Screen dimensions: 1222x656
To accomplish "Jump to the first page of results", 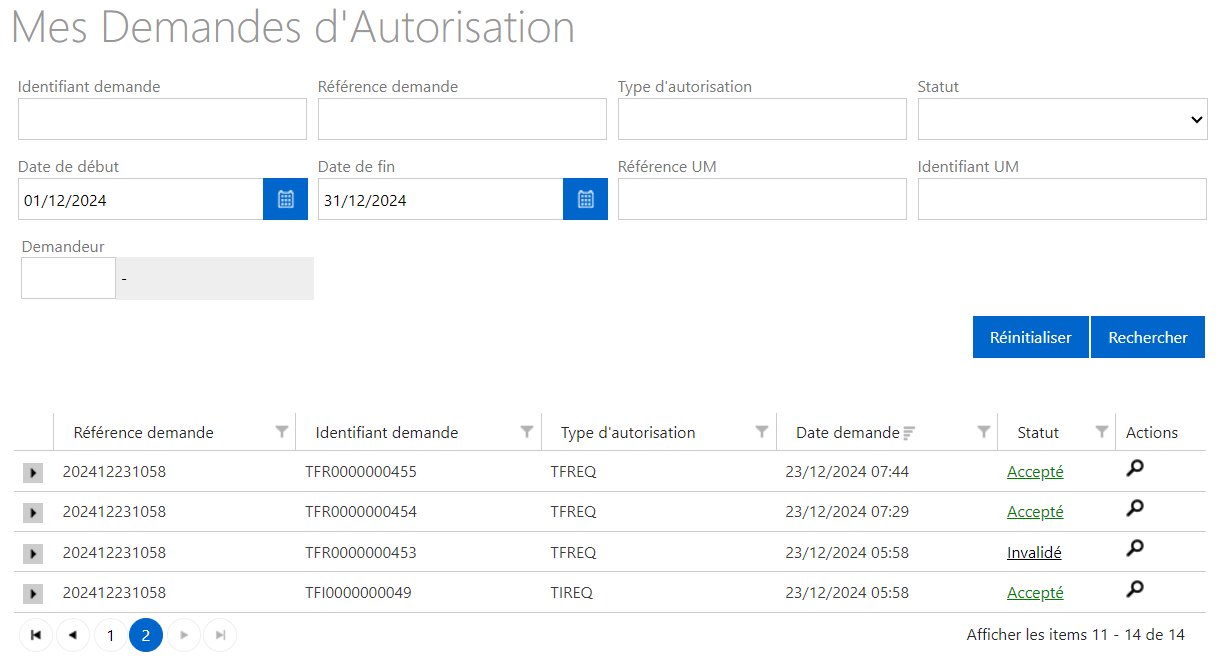I will pos(36,635).
